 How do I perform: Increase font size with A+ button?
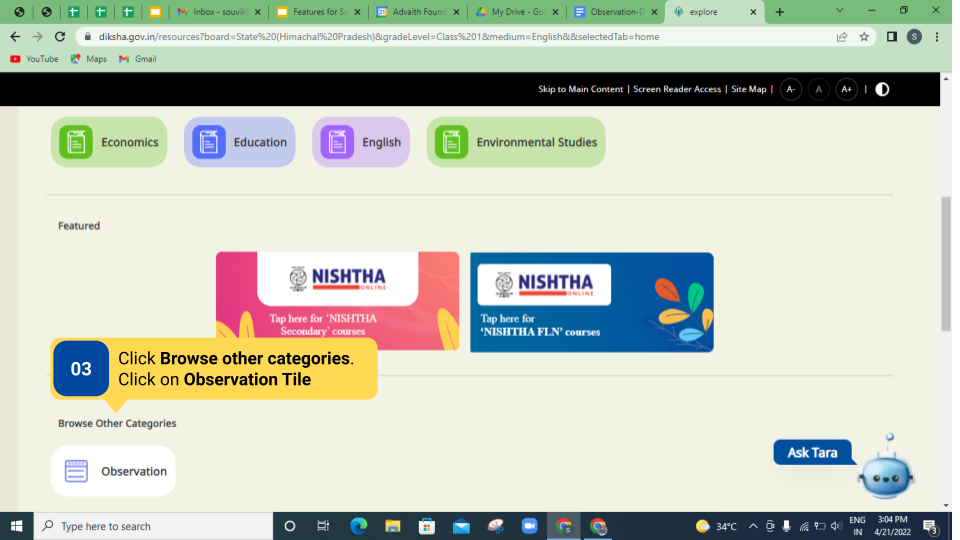tap(846, 89)
